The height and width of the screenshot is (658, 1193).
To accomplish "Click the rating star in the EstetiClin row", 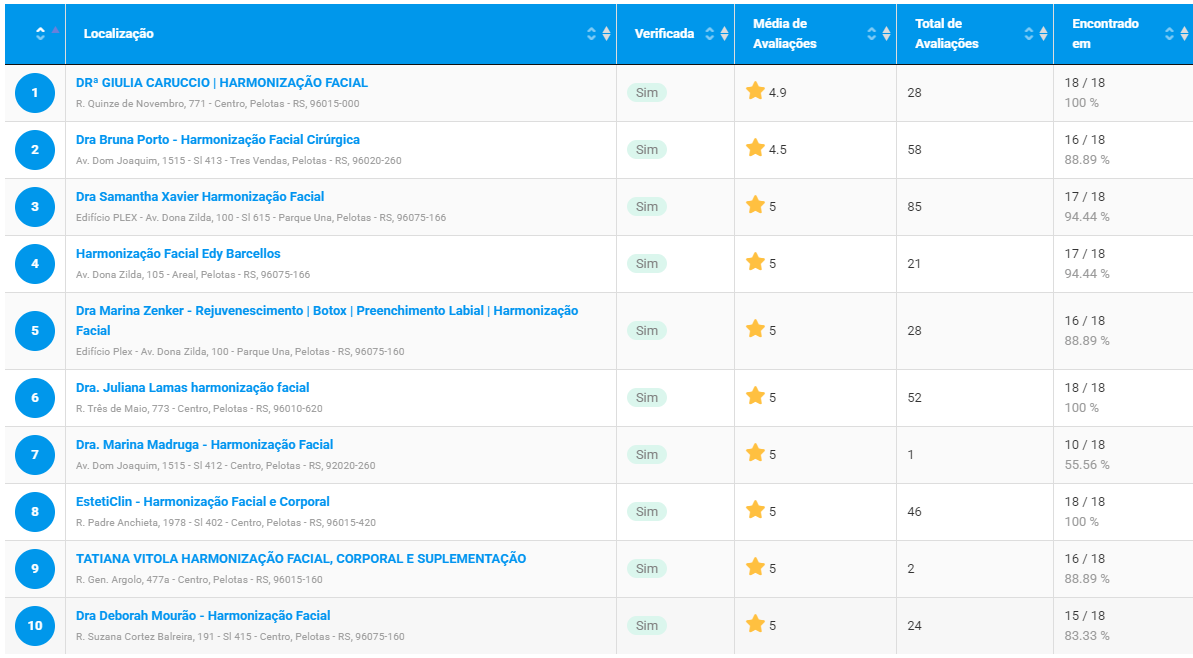I will point(756,510).
